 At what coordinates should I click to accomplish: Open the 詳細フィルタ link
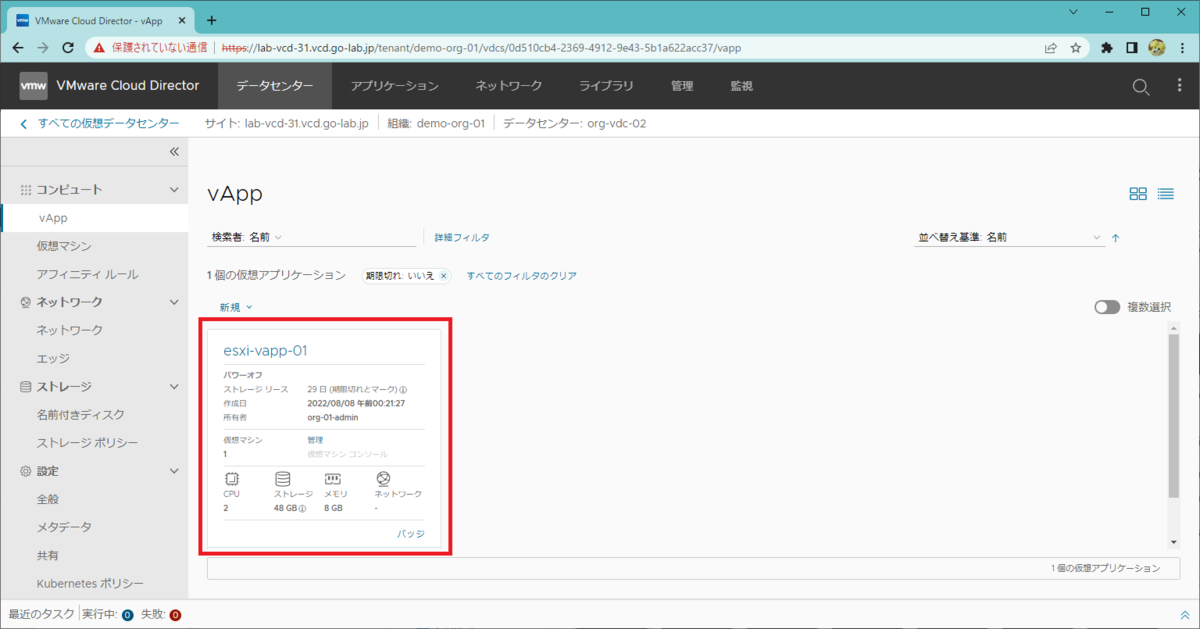pos(462,237)
